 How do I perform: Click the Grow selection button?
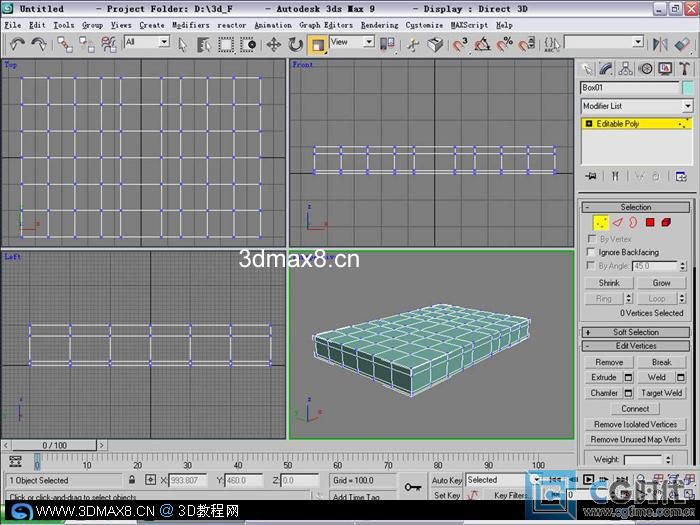tap(661, 283)
